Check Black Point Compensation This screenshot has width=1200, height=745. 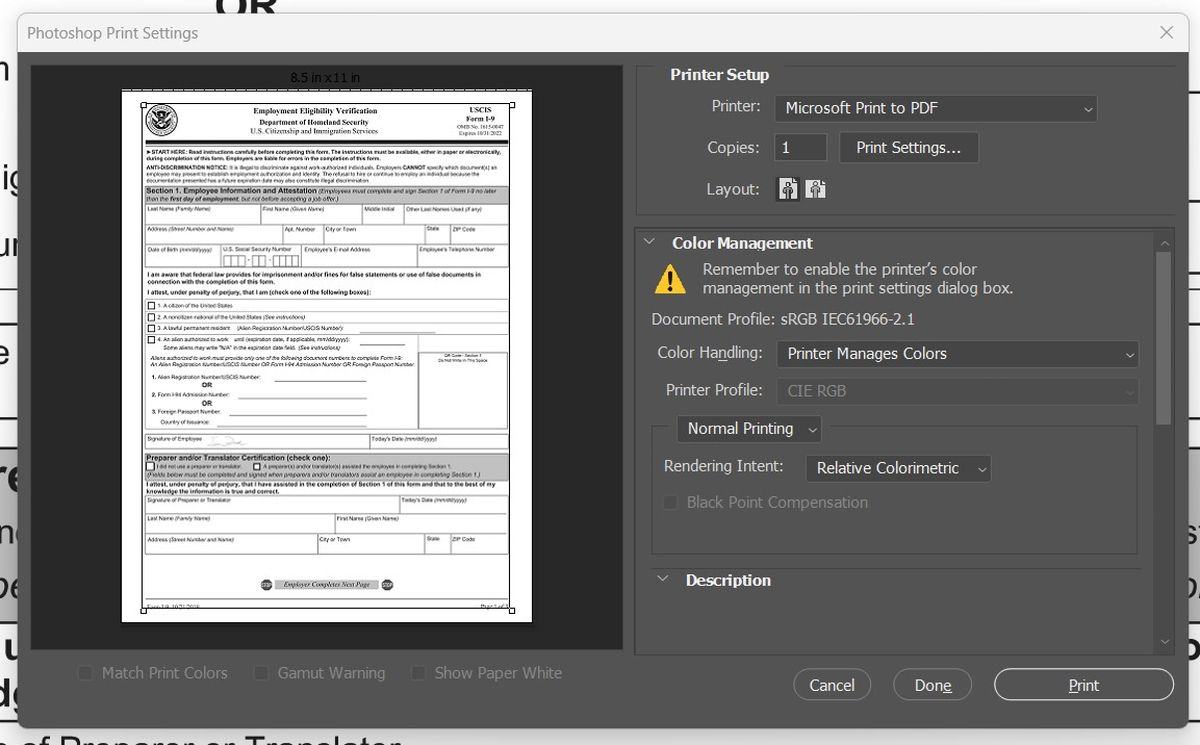tap(670, 502)
